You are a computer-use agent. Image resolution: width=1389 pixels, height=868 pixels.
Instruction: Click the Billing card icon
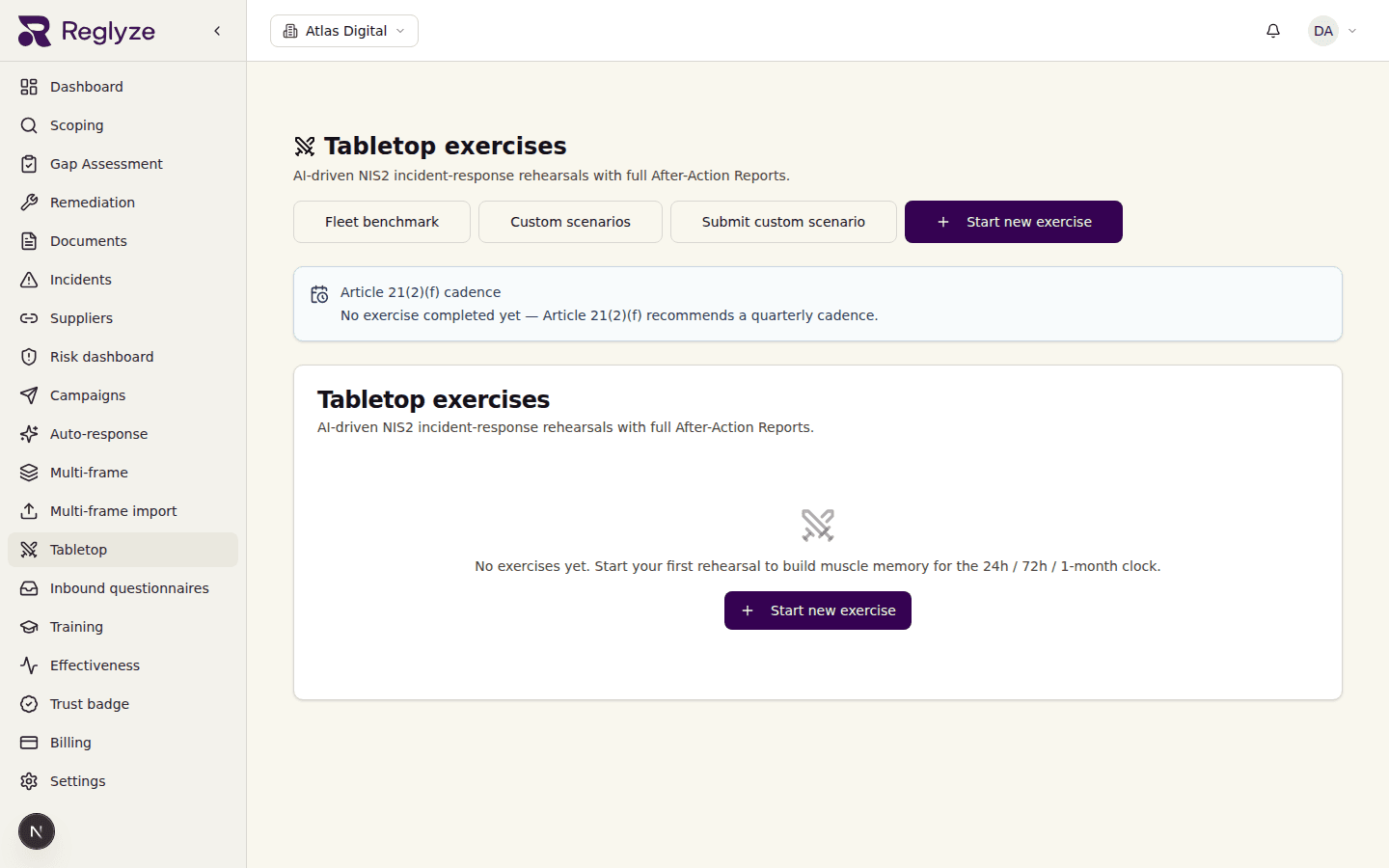(29, 743)
